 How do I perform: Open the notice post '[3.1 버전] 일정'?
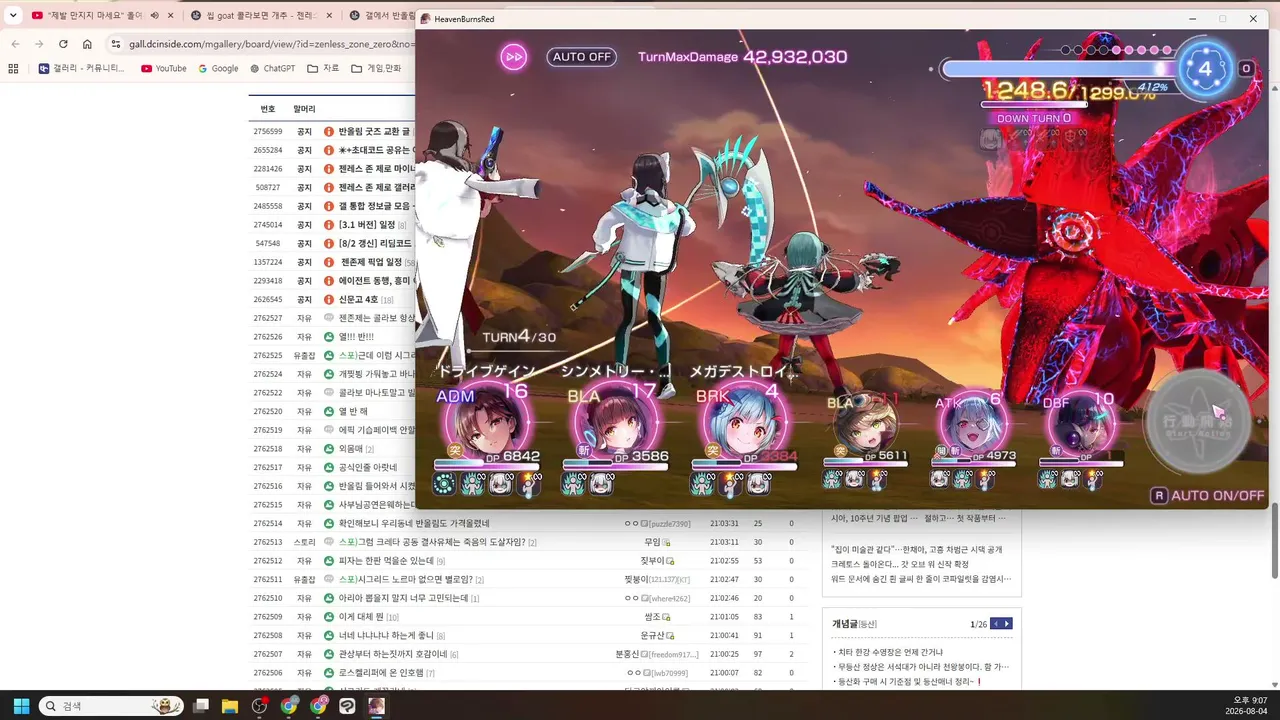[x=367, y=225]
